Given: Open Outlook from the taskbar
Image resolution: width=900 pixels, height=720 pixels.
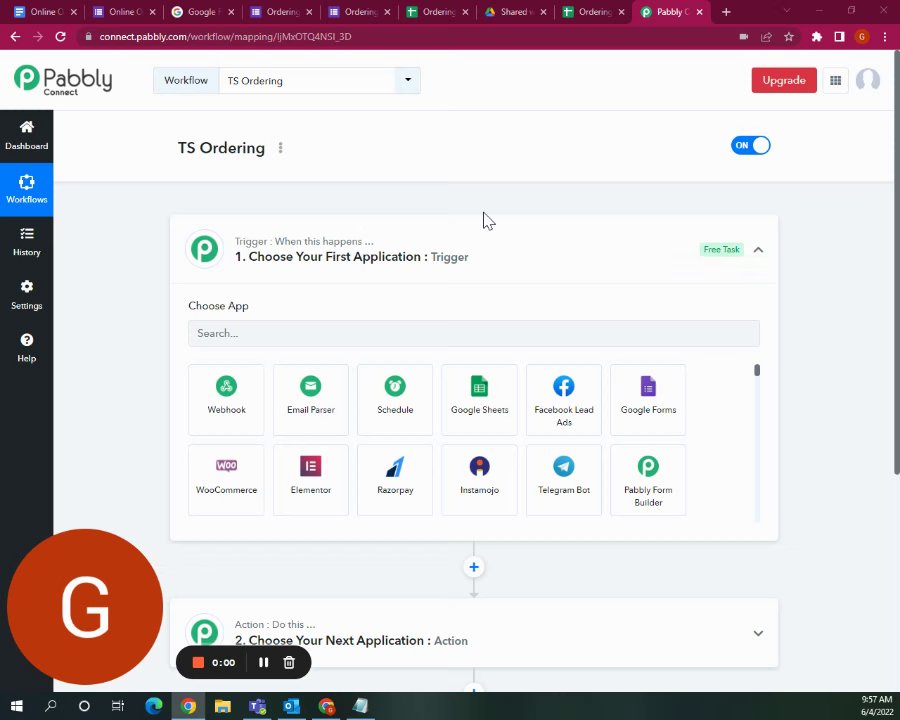Looking at the screenshot, I should coord(292,706).
